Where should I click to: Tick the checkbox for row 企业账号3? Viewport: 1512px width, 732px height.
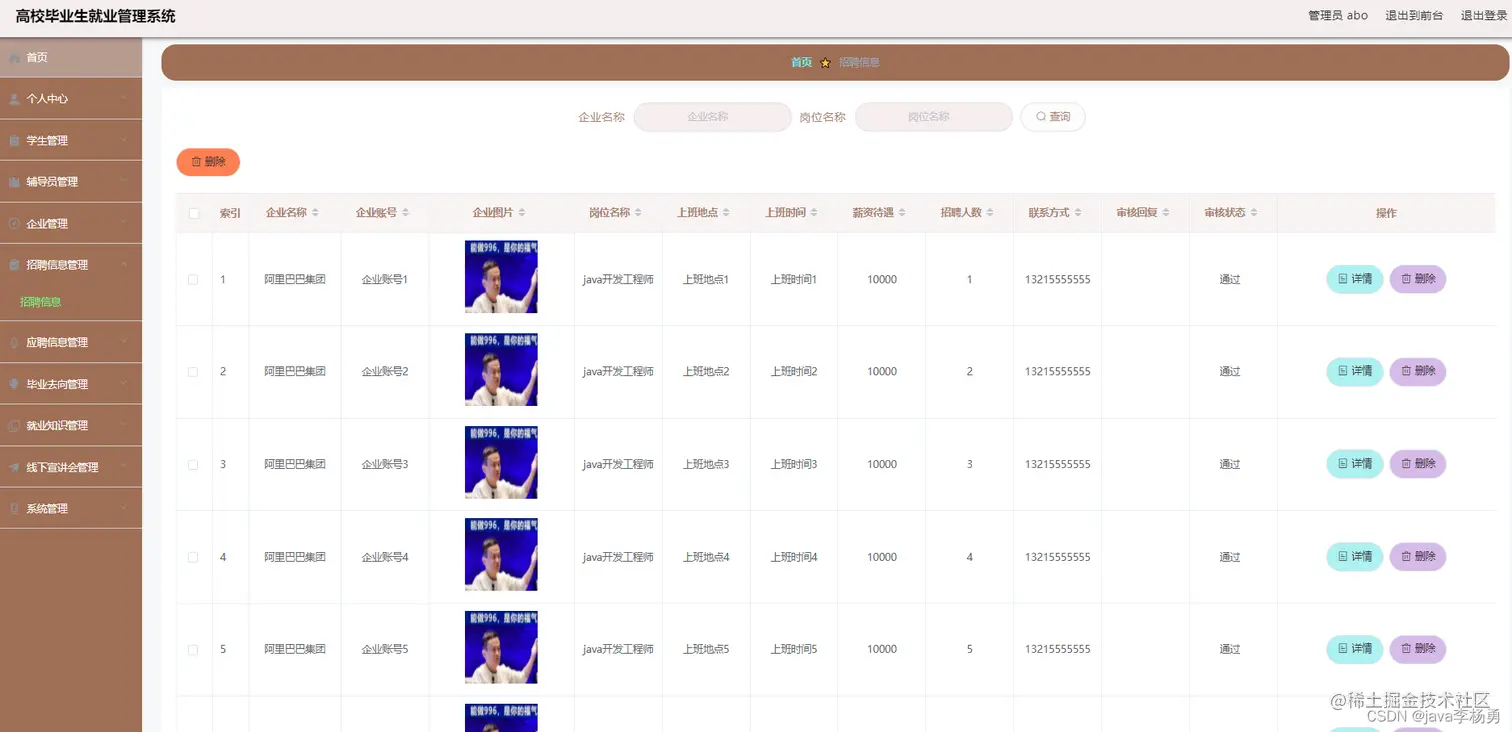[x=194, y=465]
